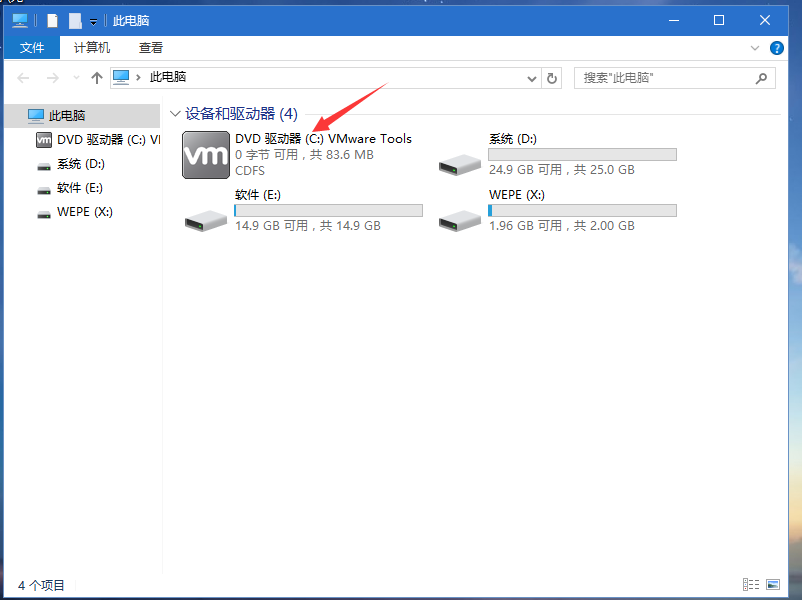Click the quick access new folder icon
This screenshot has height=600, width=802.
click(x=75, y=20)
